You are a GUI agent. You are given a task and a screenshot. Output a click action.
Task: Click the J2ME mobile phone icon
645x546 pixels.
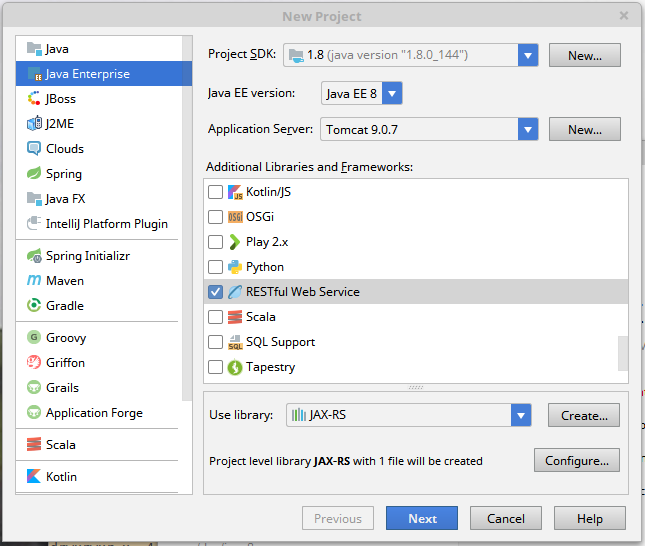pyautogui.click(x=34, y=123)
